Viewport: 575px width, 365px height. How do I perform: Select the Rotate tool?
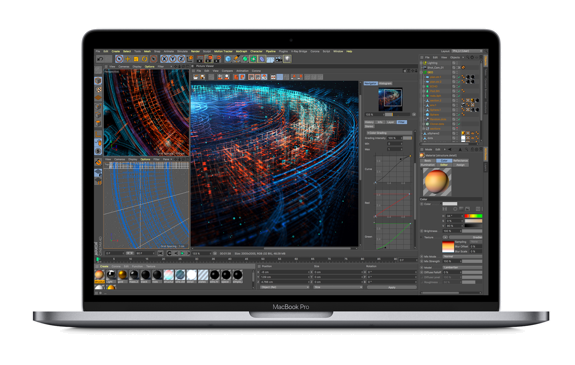144,59
